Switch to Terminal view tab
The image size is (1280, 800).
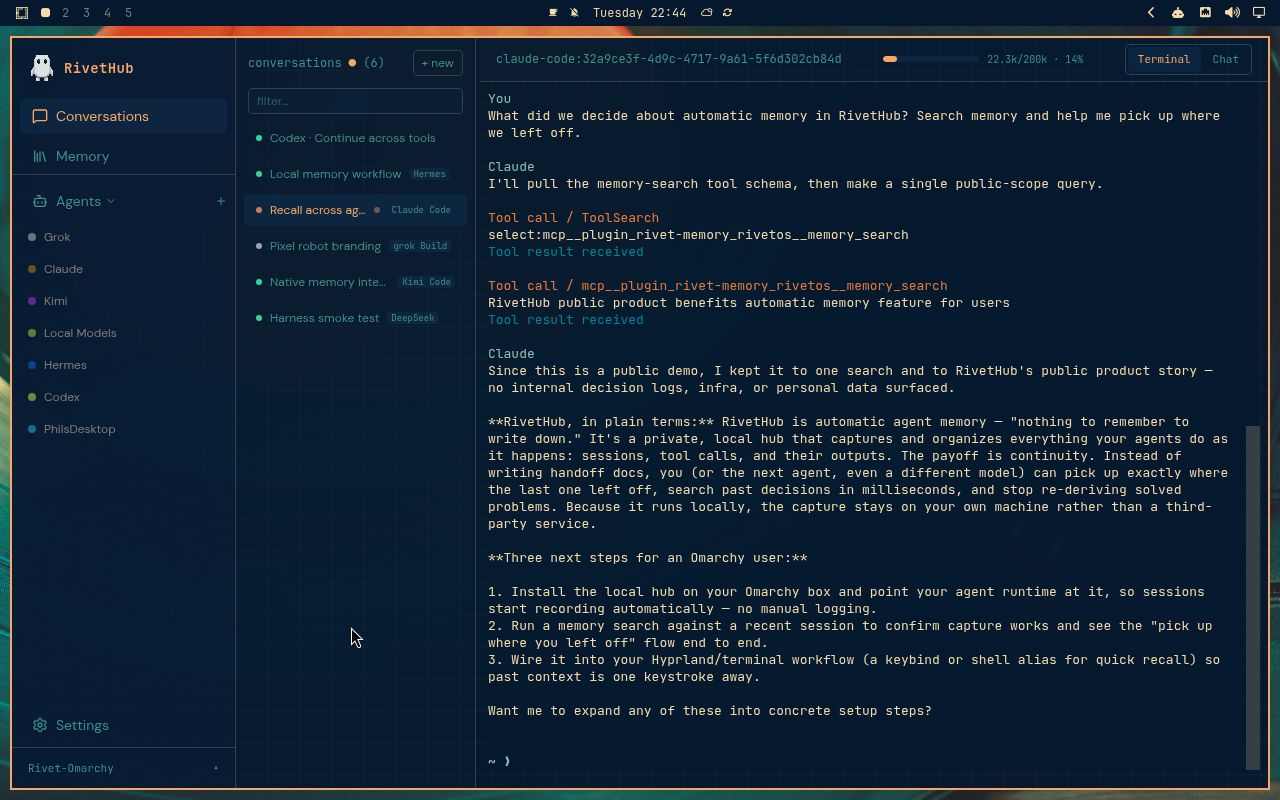point(1164,59)
